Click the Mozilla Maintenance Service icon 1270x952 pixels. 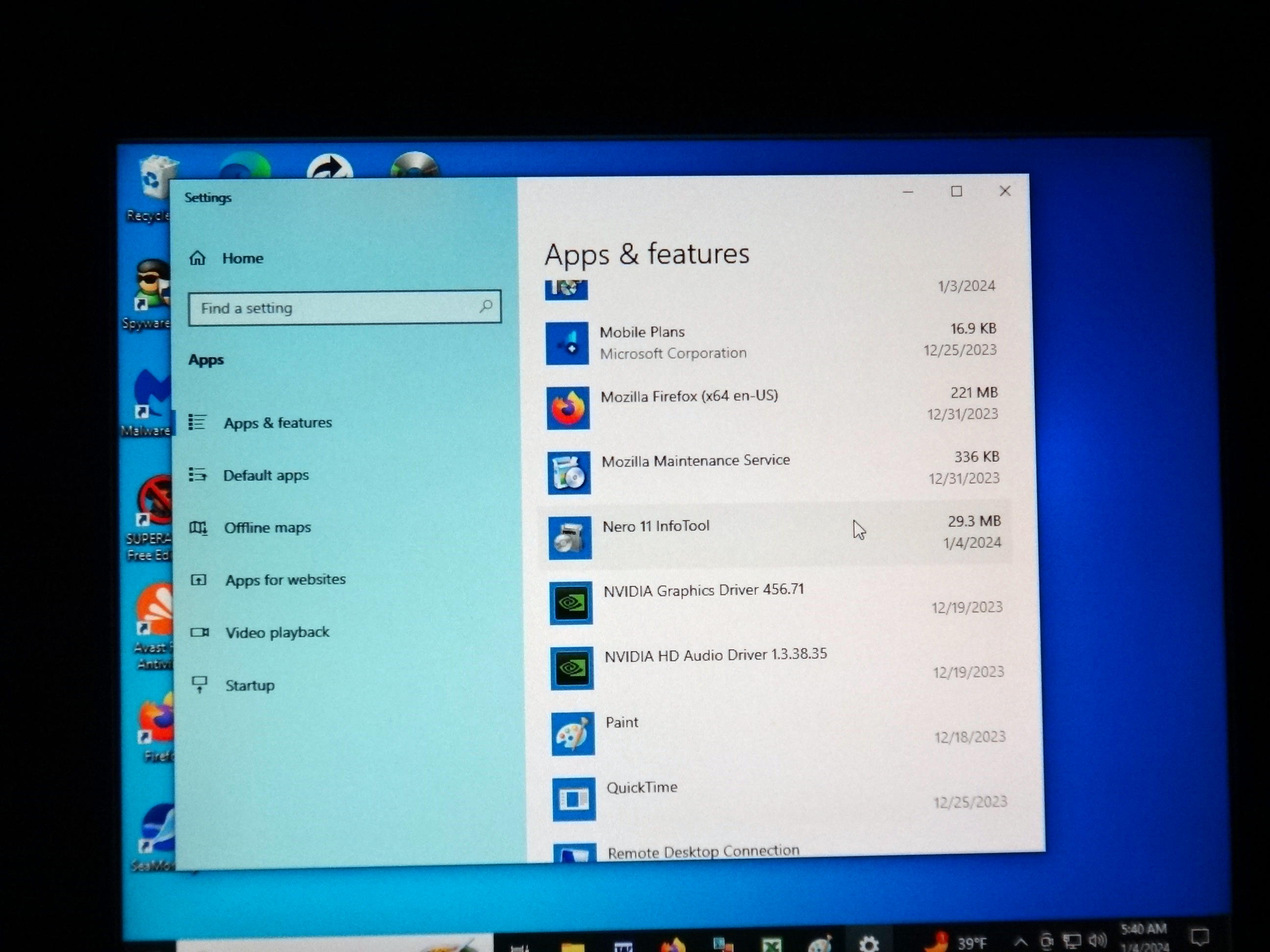point(568,473)
